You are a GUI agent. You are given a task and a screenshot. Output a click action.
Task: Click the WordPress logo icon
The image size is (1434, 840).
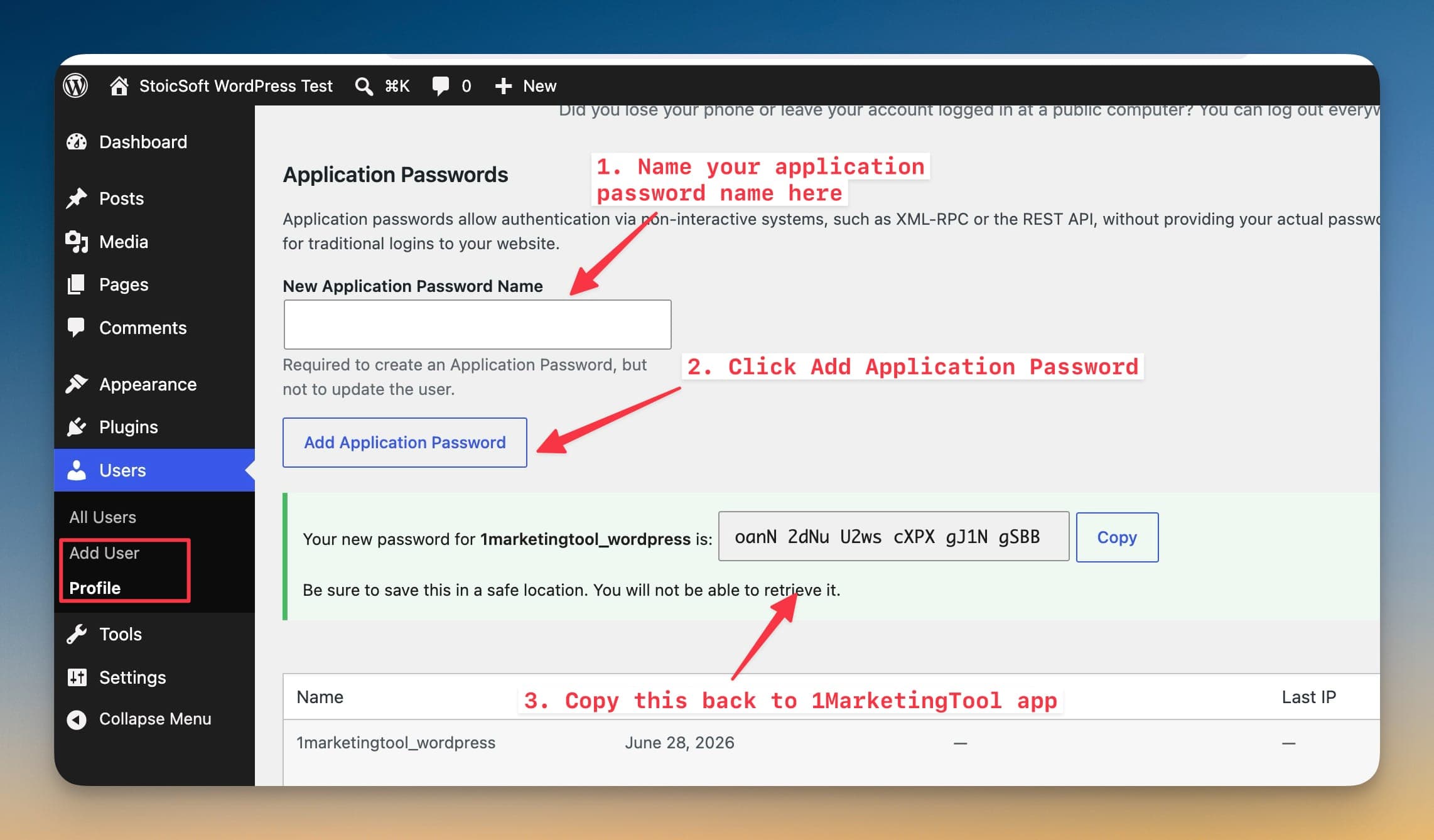pos(75,85)
